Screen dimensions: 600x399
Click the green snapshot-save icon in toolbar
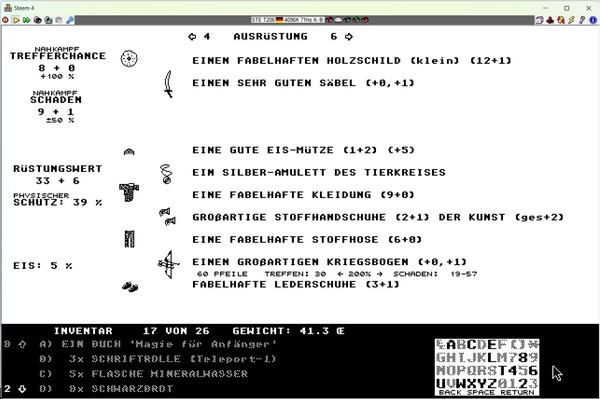pyautogui.click(x=48, y=20)
